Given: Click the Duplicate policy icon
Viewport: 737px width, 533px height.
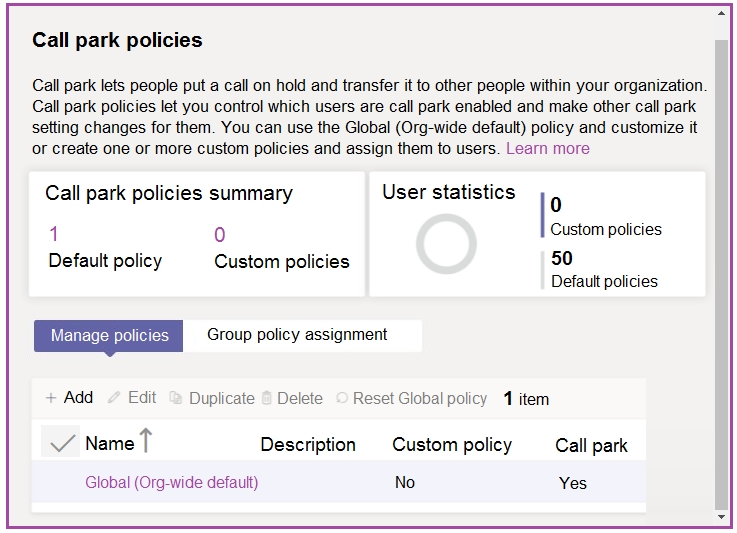Looking at the screenshot, I should click(x=176, y=398).
